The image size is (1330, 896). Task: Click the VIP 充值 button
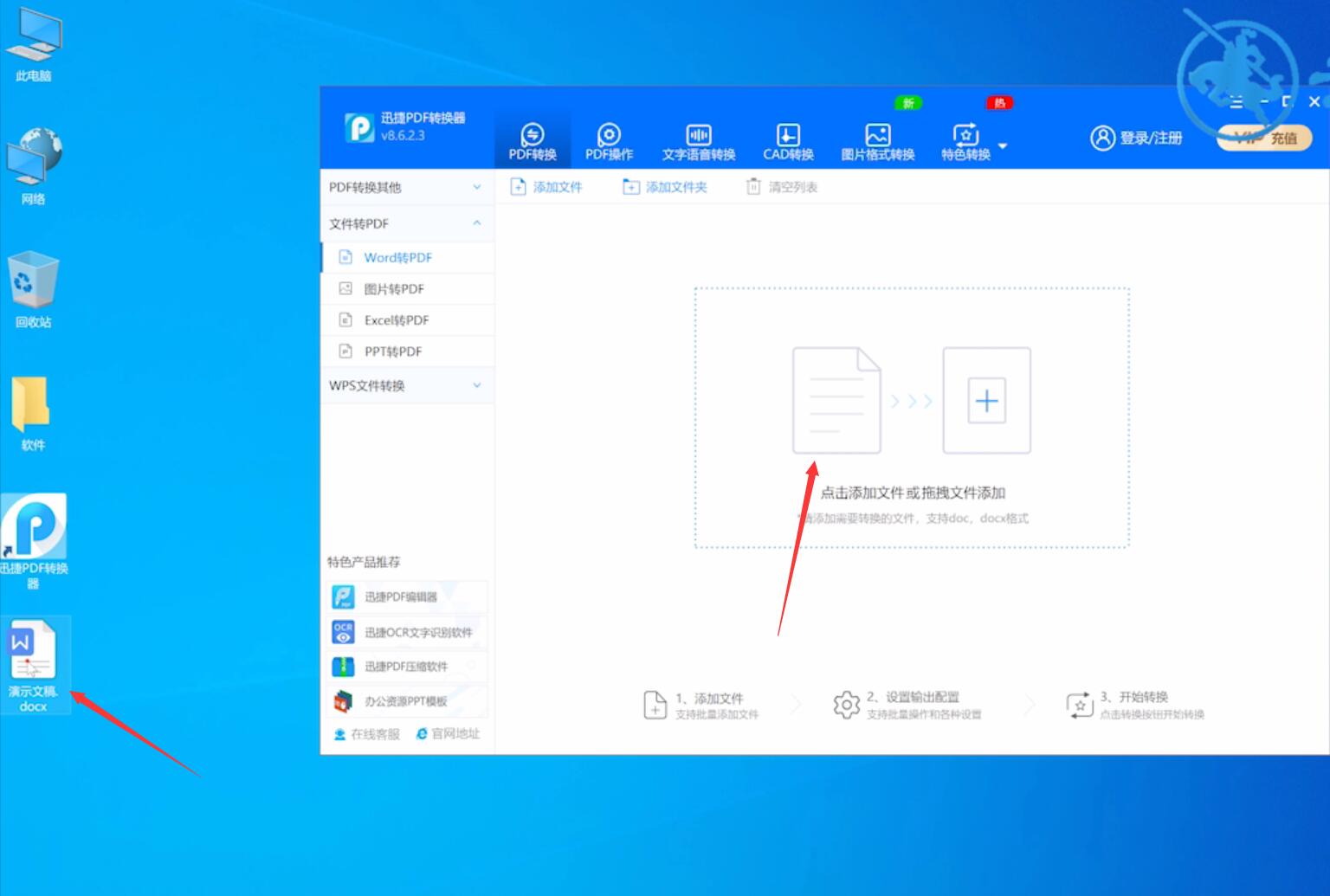click(x=1264, y=138)
